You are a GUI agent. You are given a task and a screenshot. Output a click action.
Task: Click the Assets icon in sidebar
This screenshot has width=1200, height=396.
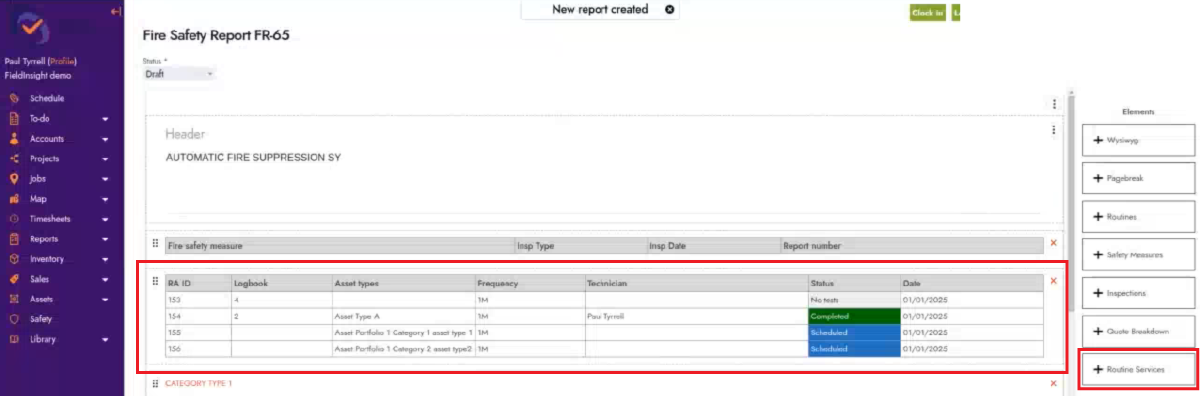pyautogui.click(x=14, y=299)
